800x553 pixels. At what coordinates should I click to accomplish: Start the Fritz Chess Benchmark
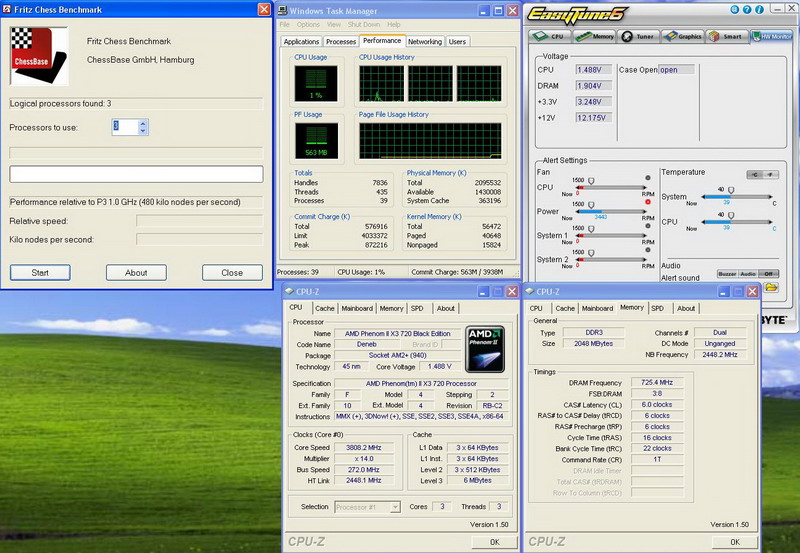point(40,272)
